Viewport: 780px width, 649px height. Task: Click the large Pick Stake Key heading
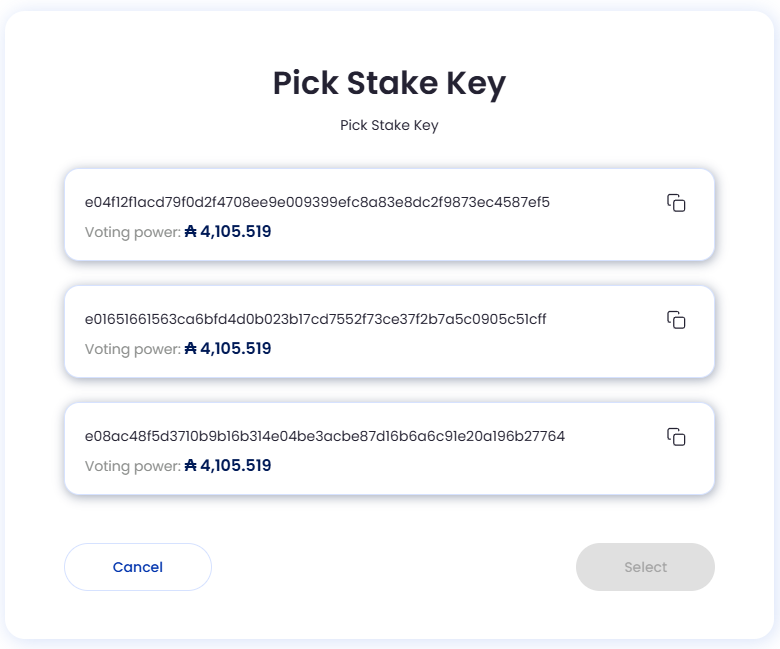point(390,83)
